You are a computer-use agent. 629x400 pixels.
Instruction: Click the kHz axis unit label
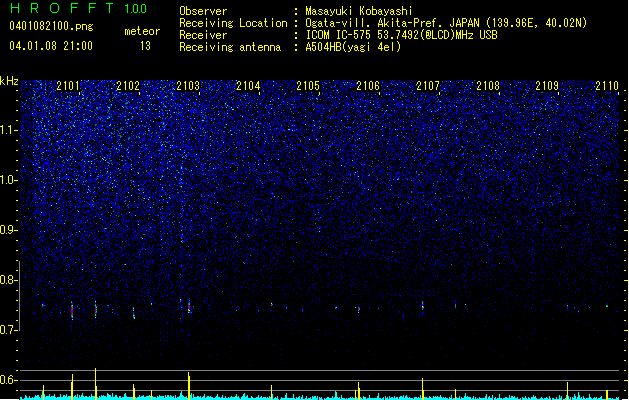coord(9,81)
